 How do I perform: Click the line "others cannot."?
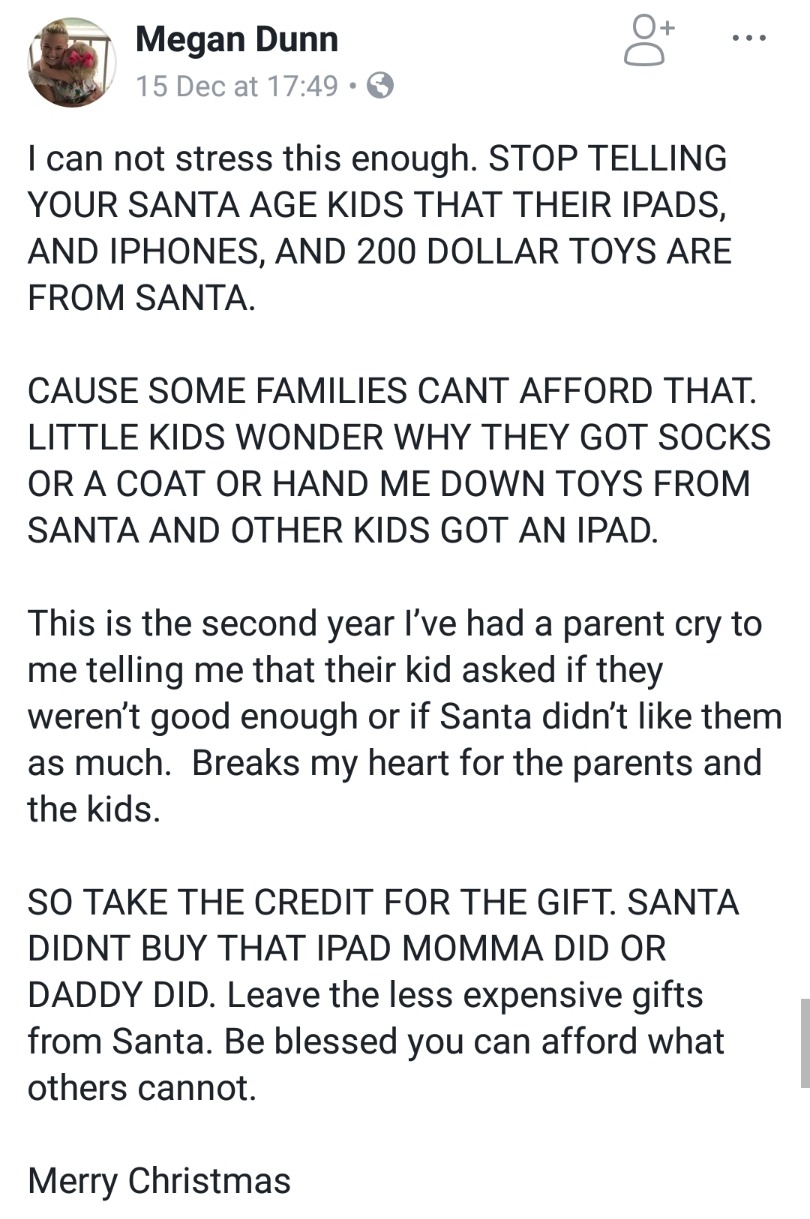point(142,1087)
